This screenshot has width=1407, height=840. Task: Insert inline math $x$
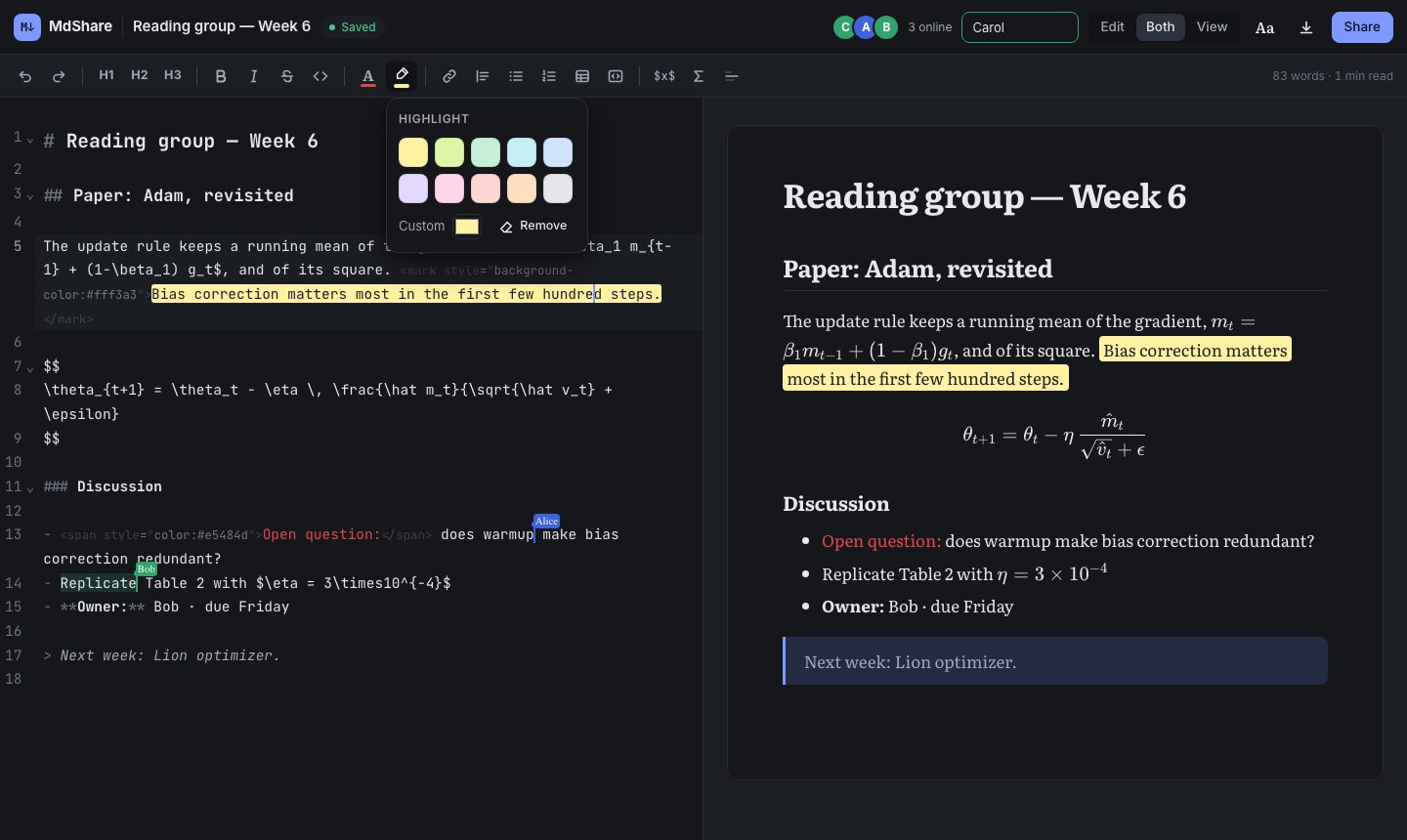(664, 76)
